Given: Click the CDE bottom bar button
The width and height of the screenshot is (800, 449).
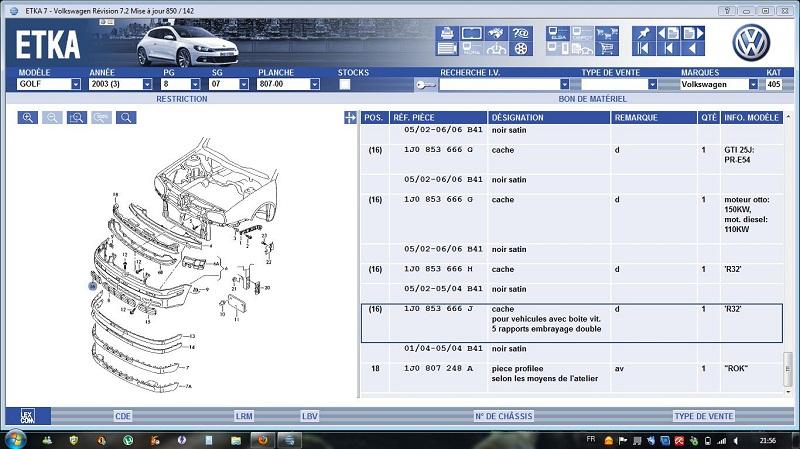Looking at the screenshot, I should (x=122, y=416).
